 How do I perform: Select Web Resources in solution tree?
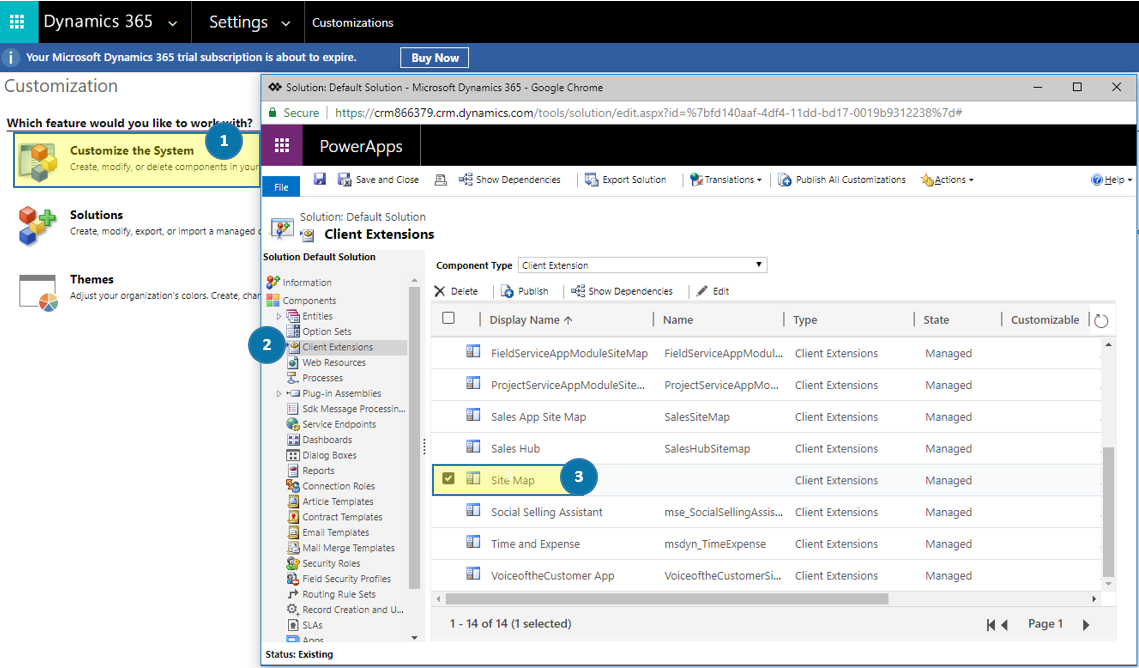[333, 362]
